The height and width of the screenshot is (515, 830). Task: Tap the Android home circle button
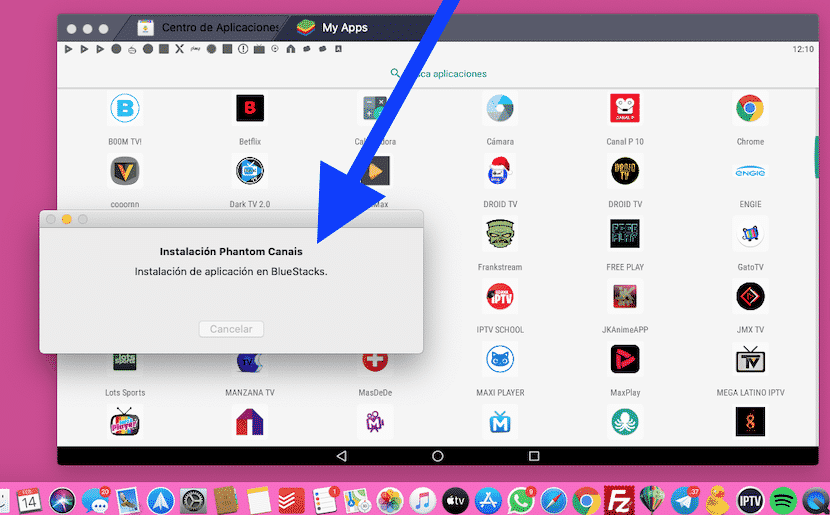click(438, 456)
